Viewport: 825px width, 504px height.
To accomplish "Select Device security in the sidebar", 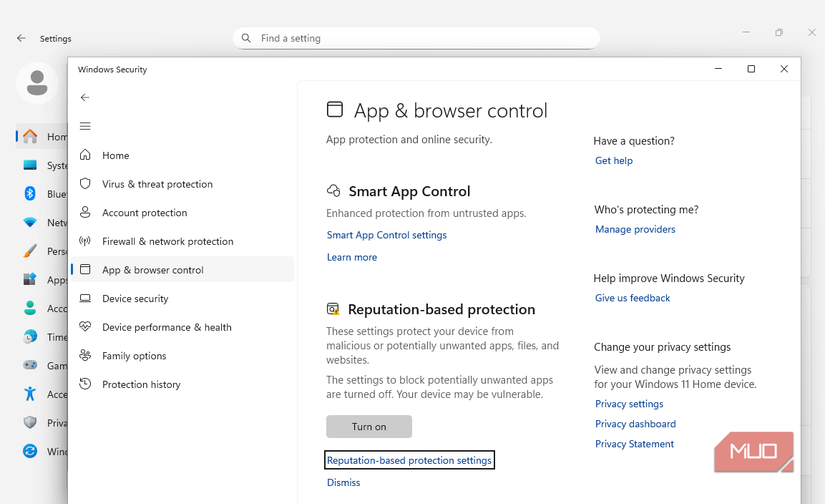I will pyautogui.click(x=183, y=298).
